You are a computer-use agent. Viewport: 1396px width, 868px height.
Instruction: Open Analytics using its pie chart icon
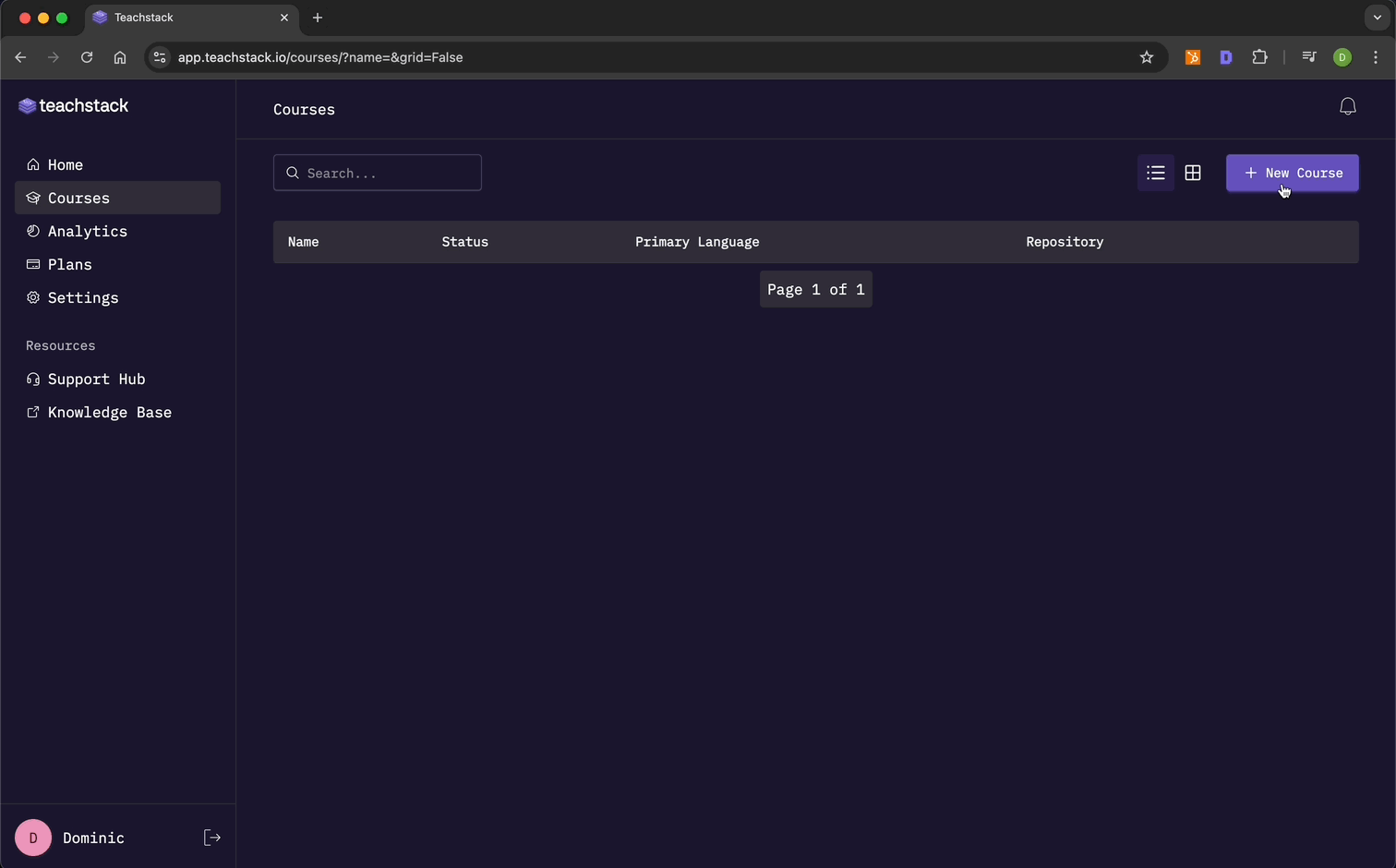point(33,231)
